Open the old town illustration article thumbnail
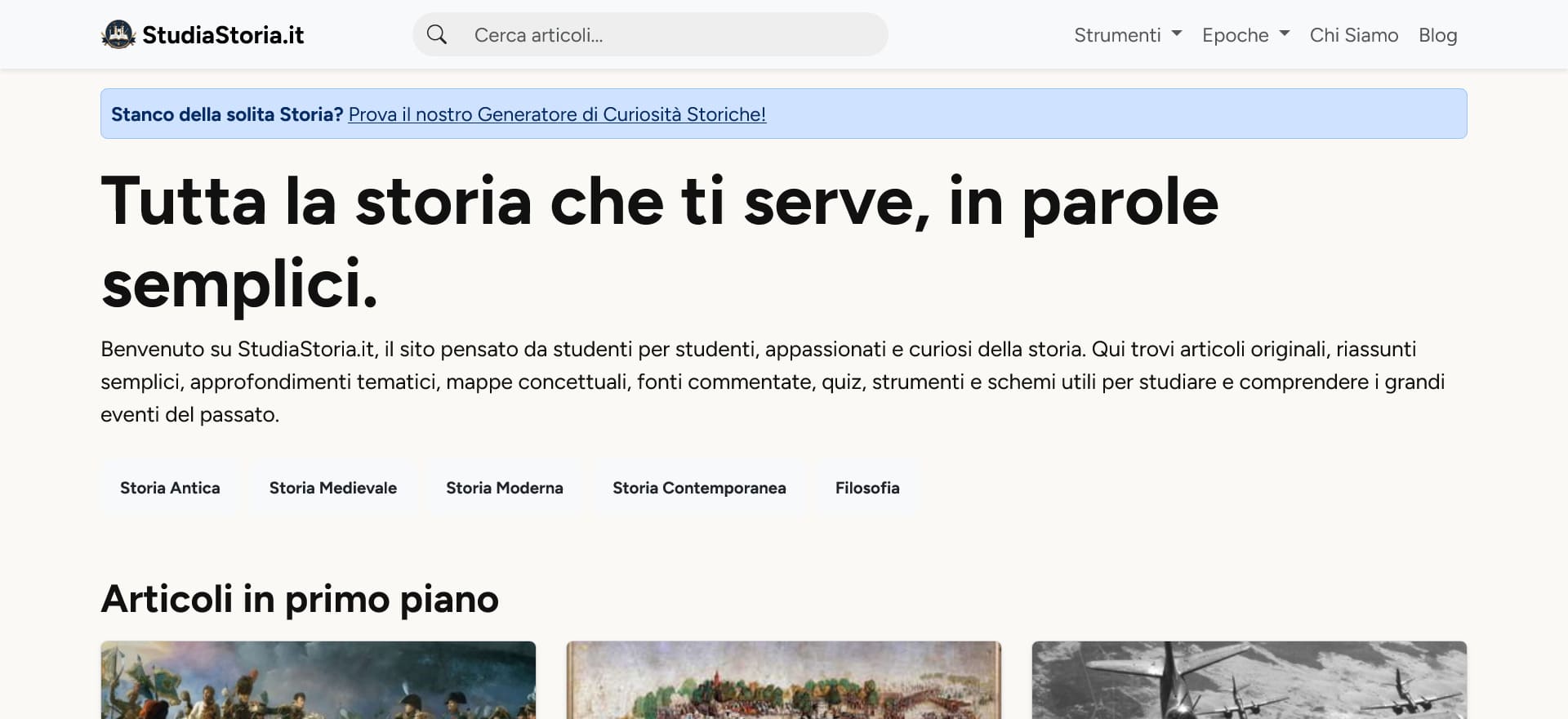 coord(784,680)
